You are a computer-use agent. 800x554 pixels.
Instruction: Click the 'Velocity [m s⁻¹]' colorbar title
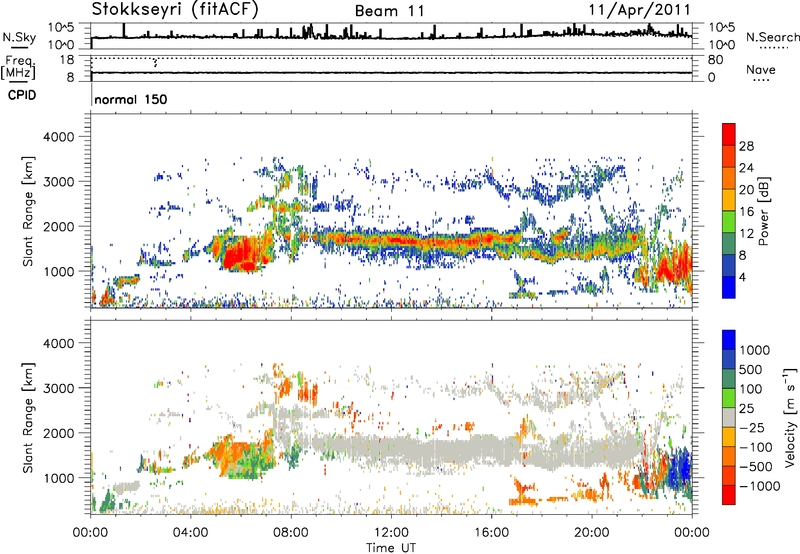click(790, 417)
